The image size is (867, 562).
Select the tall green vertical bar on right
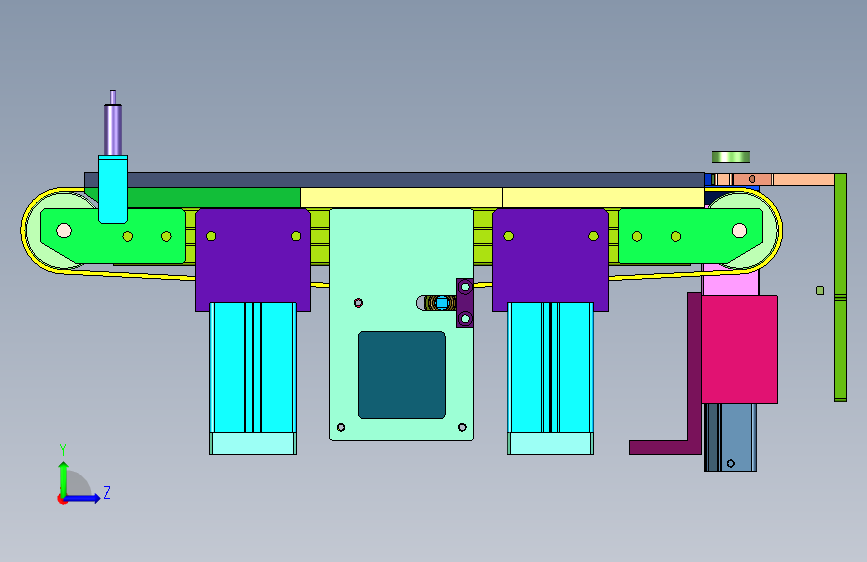(x=840, y=288)
